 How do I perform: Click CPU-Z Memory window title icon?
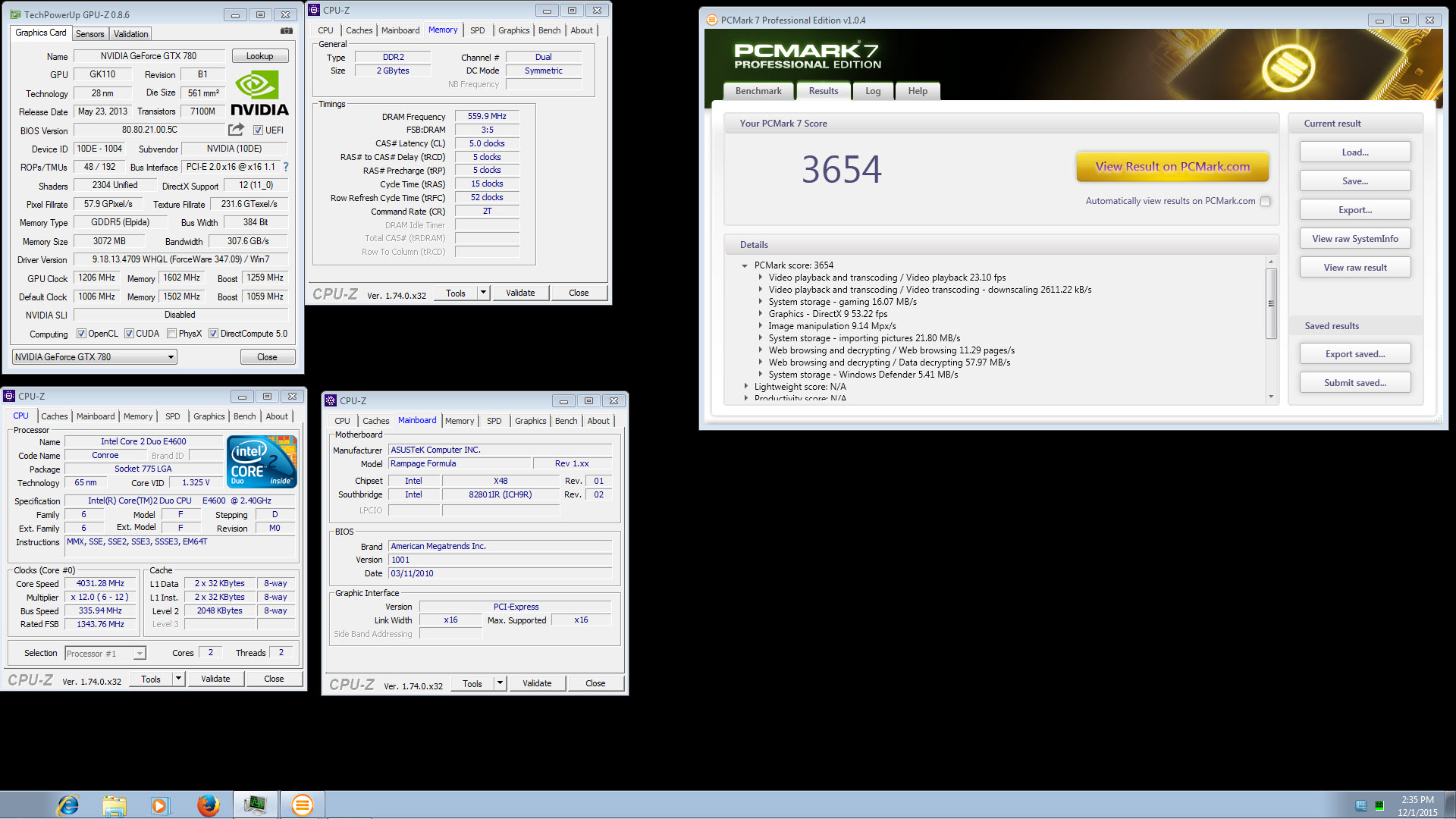click(314, 10)
